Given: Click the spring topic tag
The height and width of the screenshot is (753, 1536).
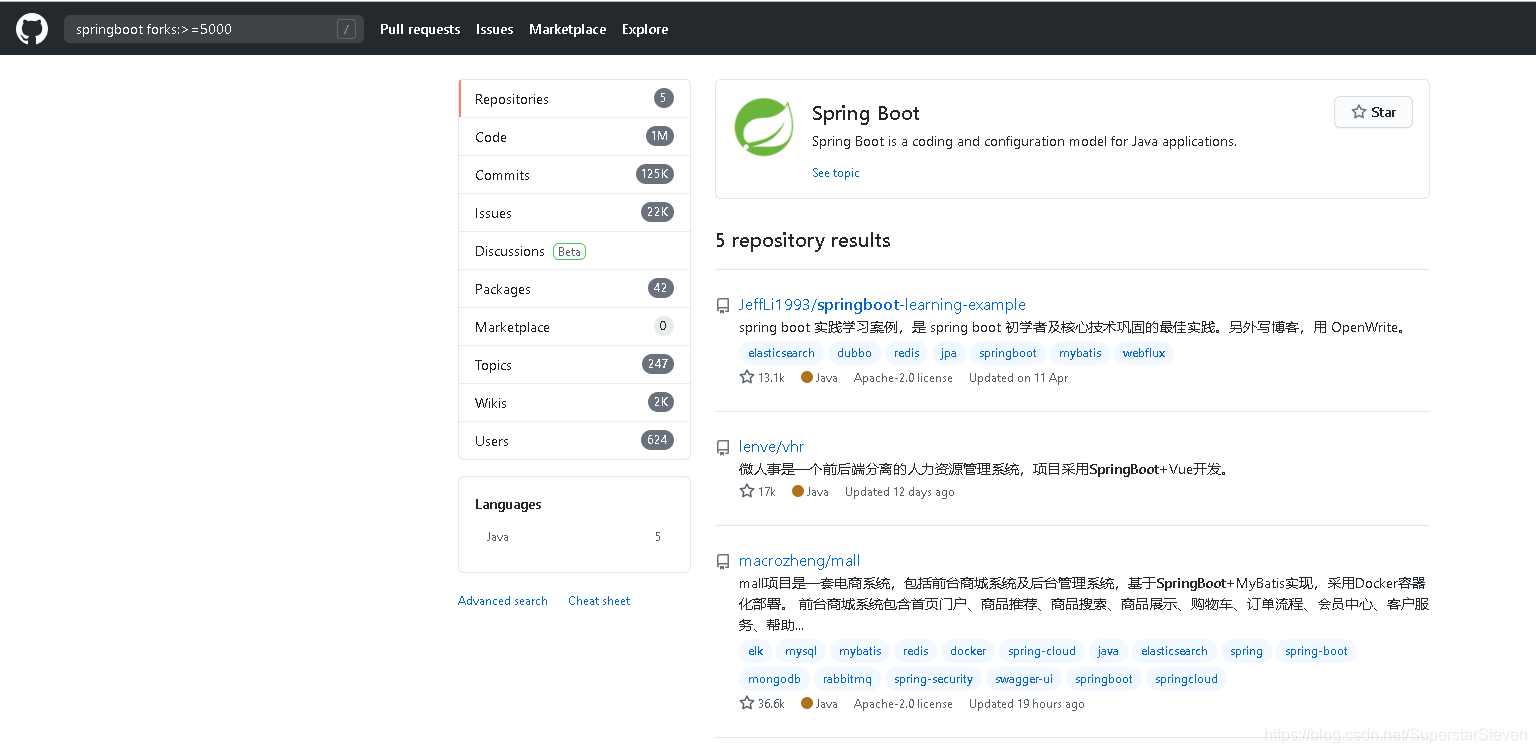Looking at the screenshot, I should pyautogui.click(x=1246, y=651).
